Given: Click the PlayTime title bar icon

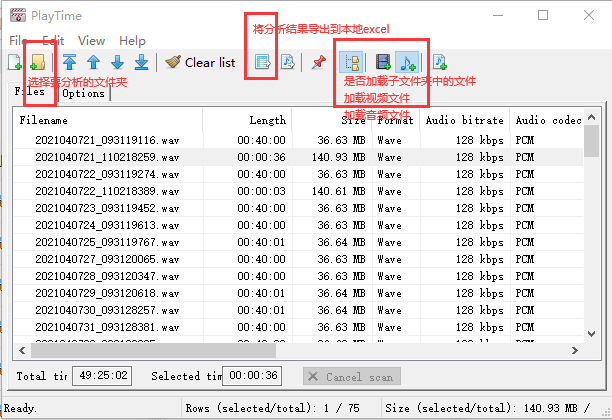Looking at the screenshot, I should (x=18, y=16).
